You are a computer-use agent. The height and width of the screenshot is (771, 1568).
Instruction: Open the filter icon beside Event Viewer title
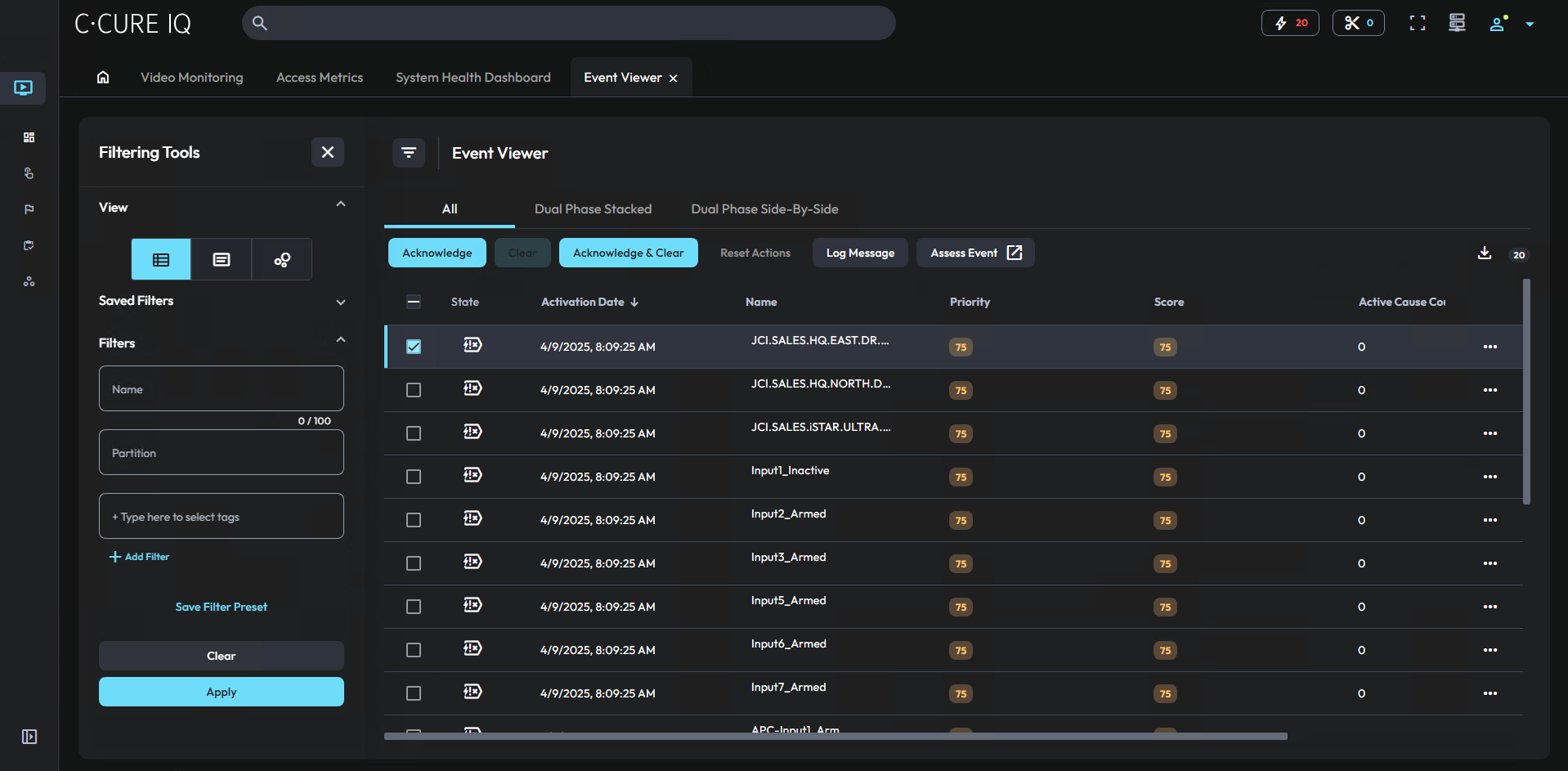pos(409,153)
